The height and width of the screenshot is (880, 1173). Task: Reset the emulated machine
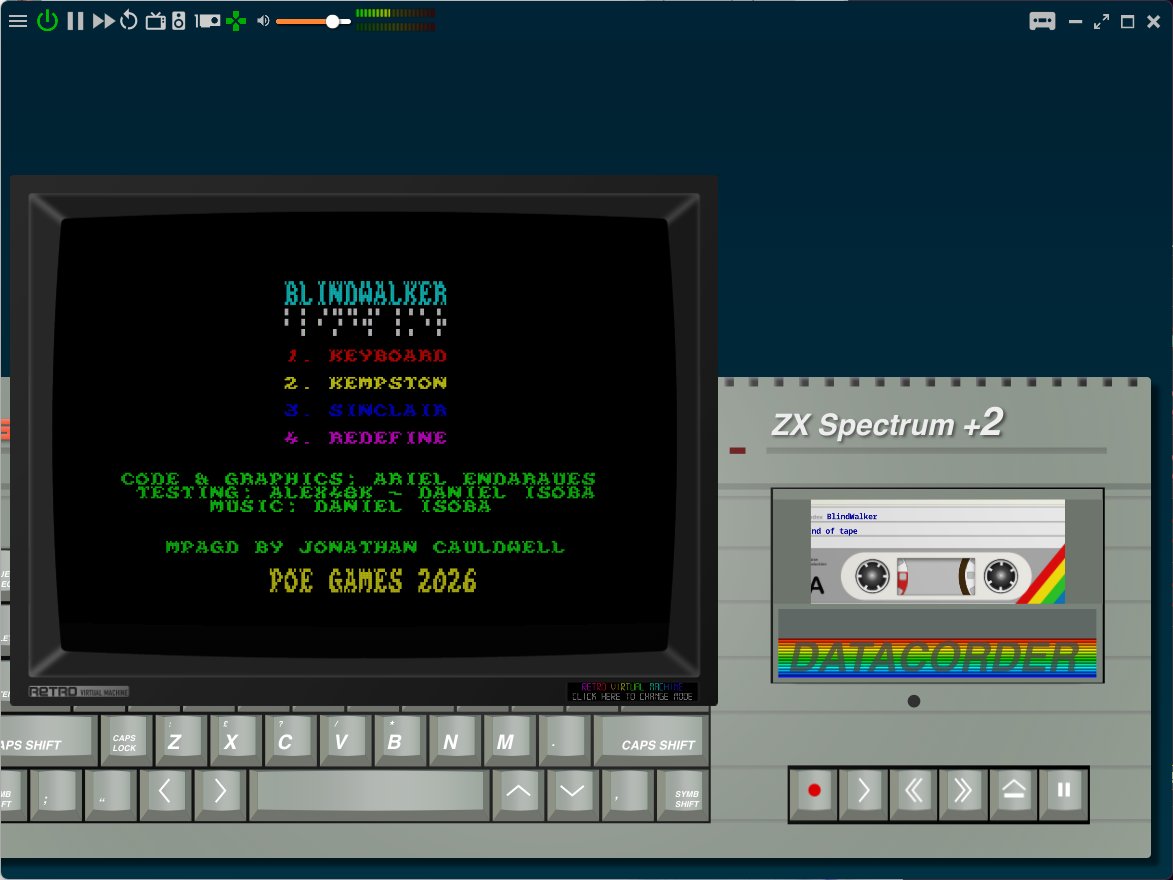click(129, 20)
